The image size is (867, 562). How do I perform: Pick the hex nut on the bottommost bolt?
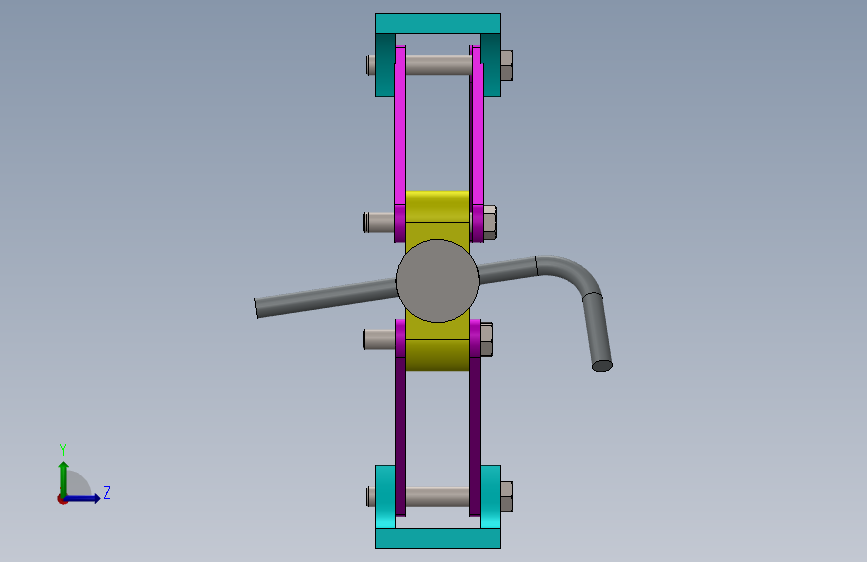pos(506,496)
